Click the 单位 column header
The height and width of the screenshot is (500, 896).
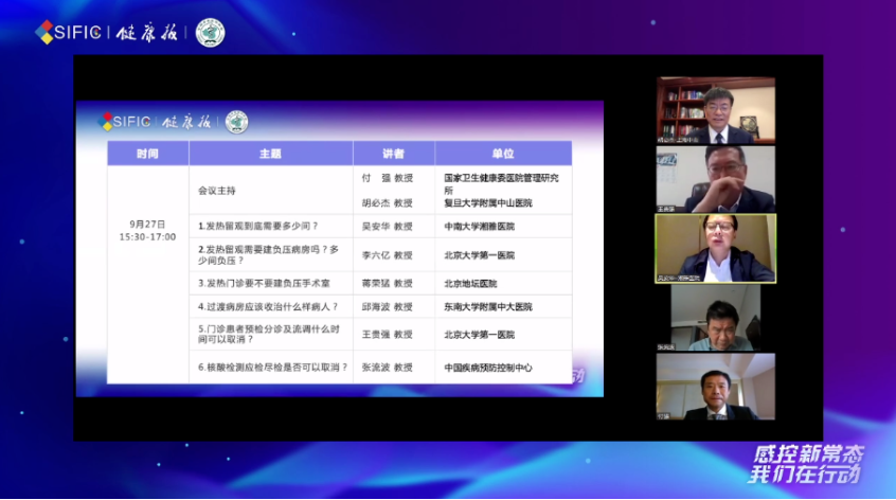tap(503, 154)
